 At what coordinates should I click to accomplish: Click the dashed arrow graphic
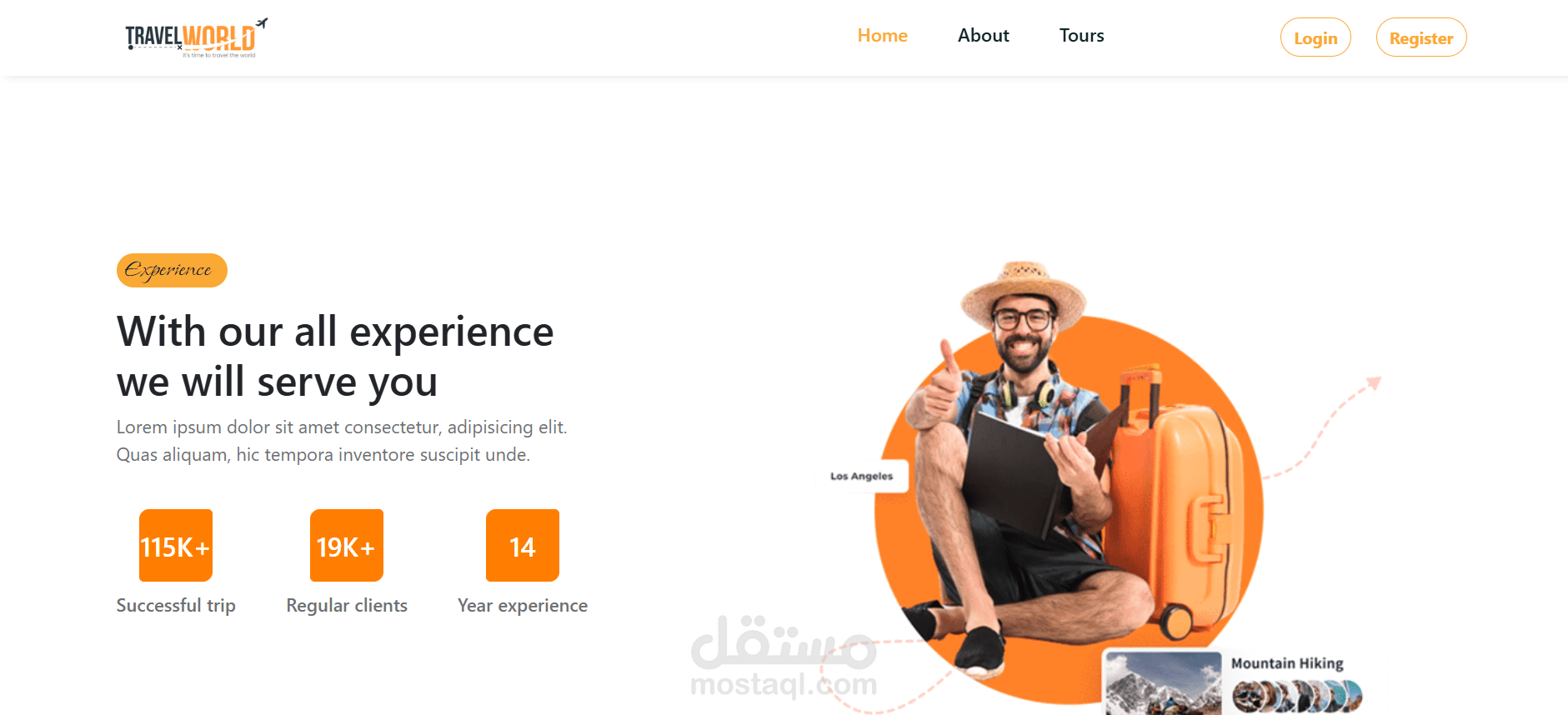point(1325,427)
